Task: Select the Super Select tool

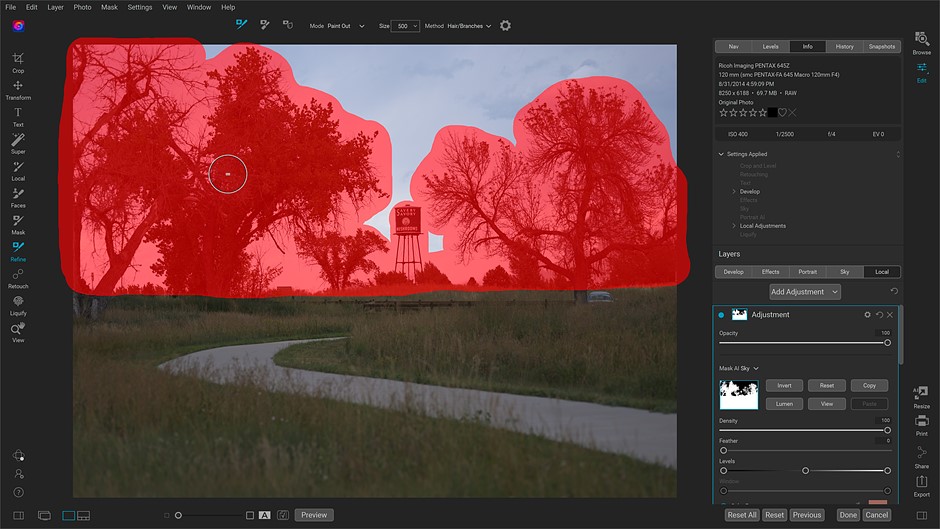Action: tap(18, 143)
